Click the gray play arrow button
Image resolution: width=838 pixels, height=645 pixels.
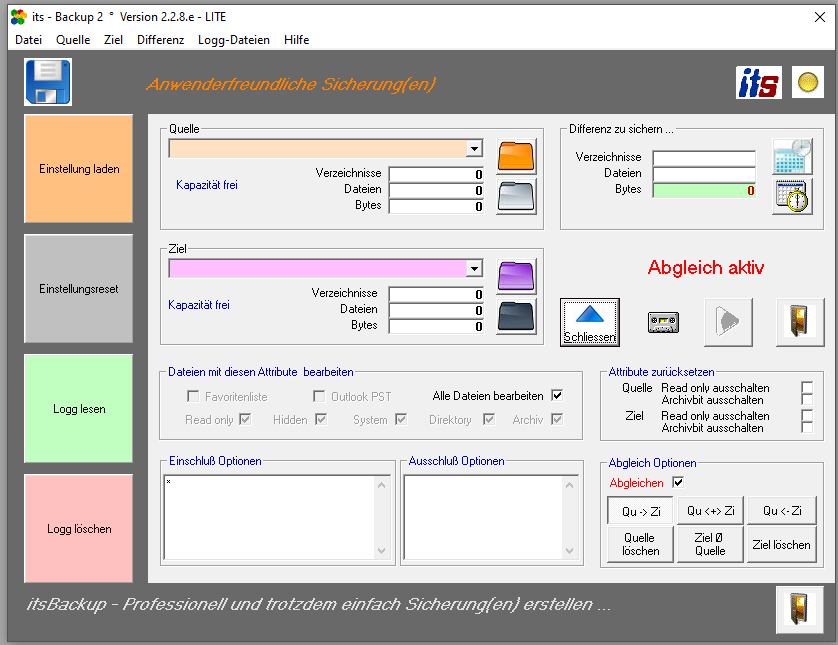(x=728, y=322)
